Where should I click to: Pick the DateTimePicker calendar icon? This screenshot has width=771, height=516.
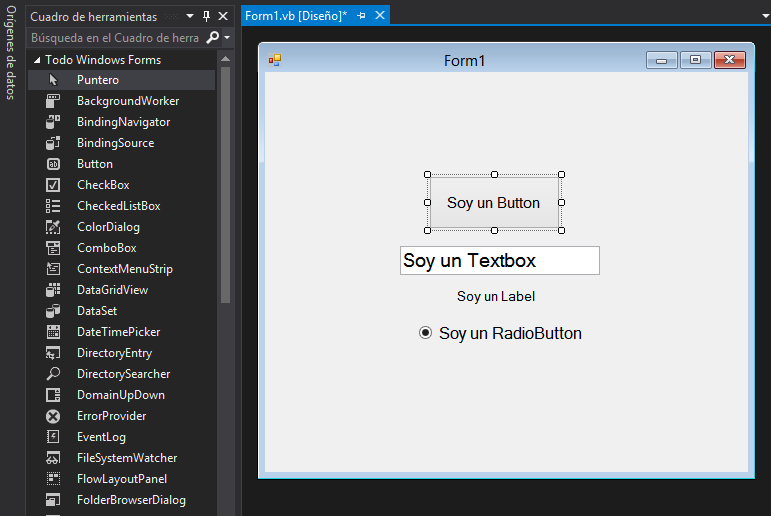click(x=53, y=332)
